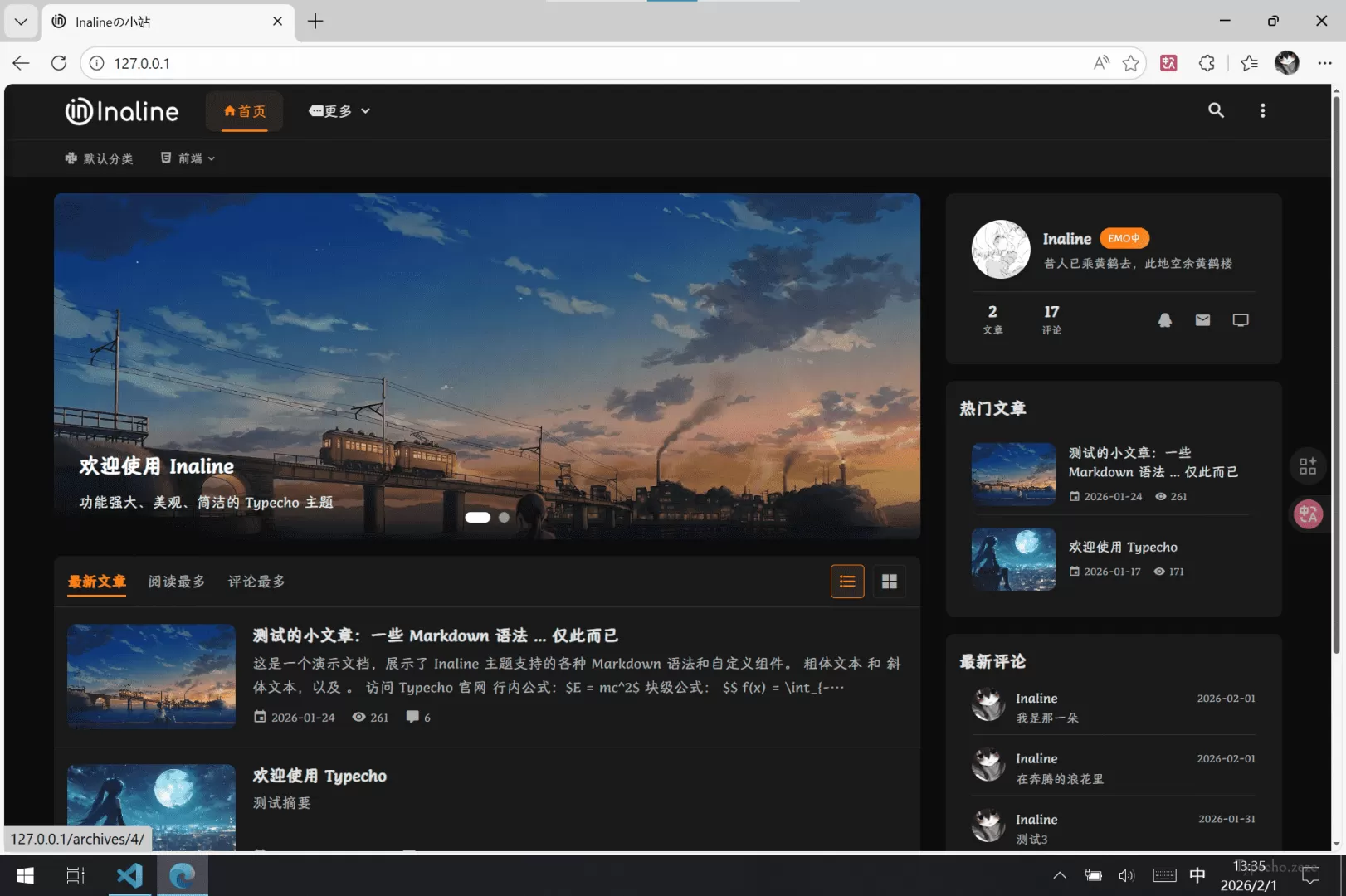Show hidden system tray icons
Viewport: 1346px width, 896px height.
point(1060,875)
